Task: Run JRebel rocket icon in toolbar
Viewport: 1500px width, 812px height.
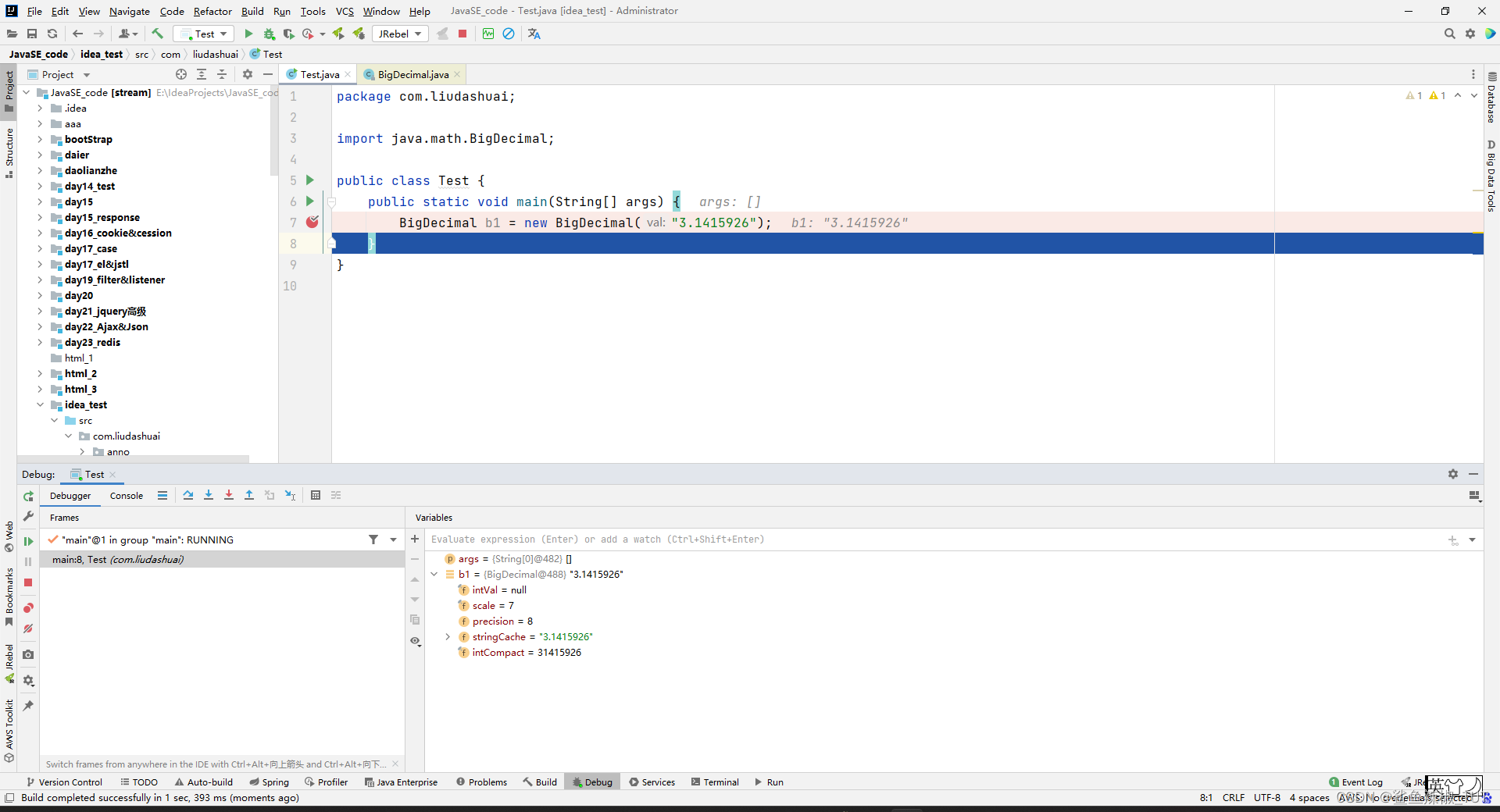Action: pos(338,34)
